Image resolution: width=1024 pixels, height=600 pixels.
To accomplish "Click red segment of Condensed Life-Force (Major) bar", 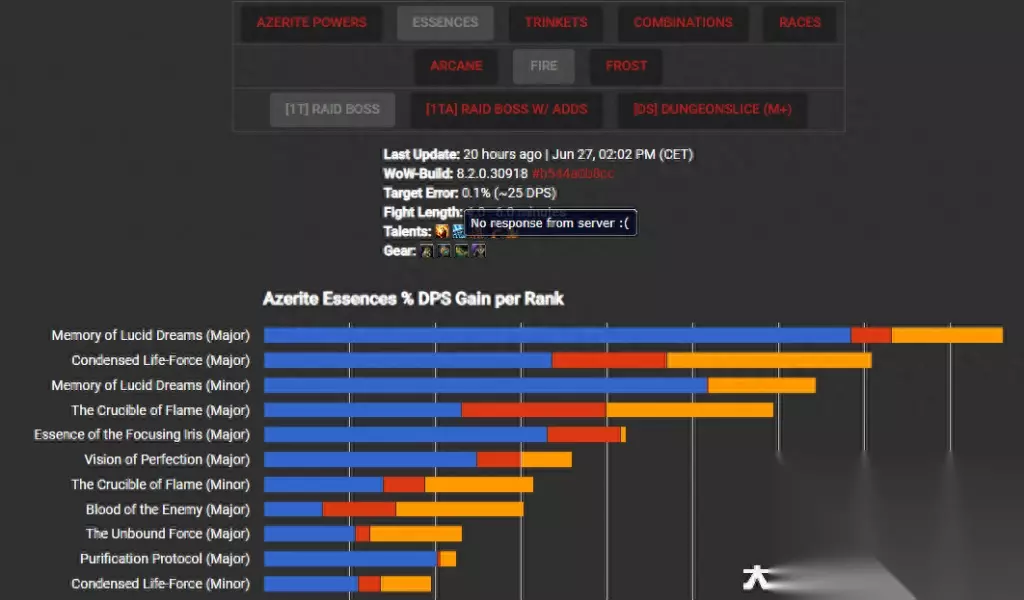I will click(609, 360).
